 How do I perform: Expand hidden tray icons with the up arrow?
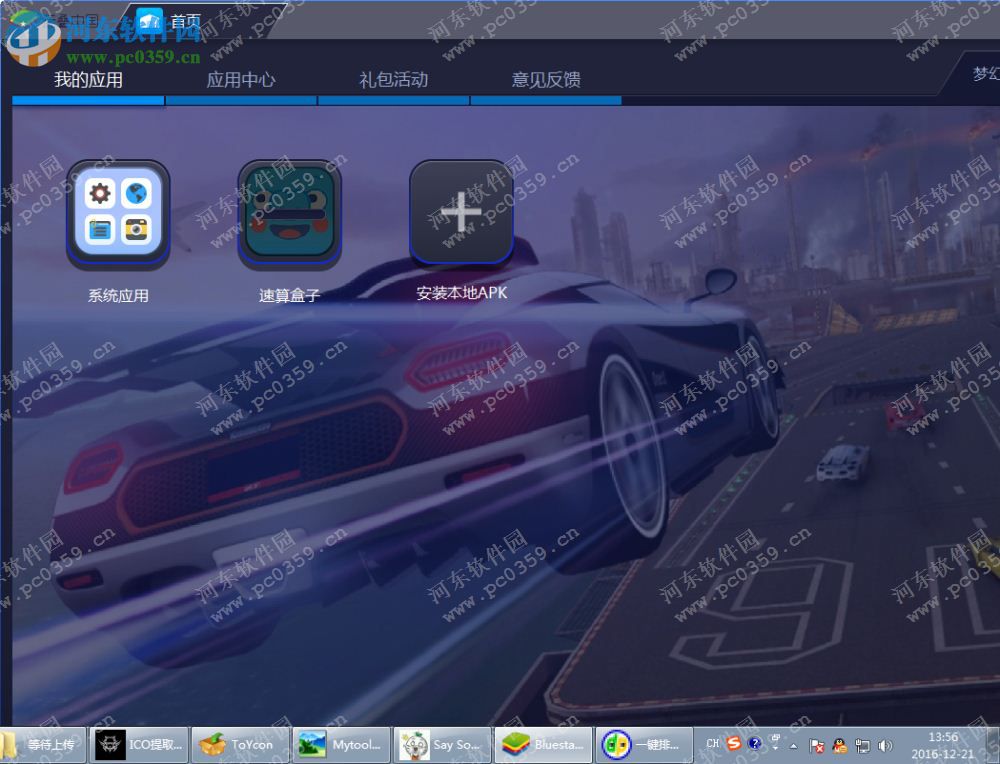[793, 745]
